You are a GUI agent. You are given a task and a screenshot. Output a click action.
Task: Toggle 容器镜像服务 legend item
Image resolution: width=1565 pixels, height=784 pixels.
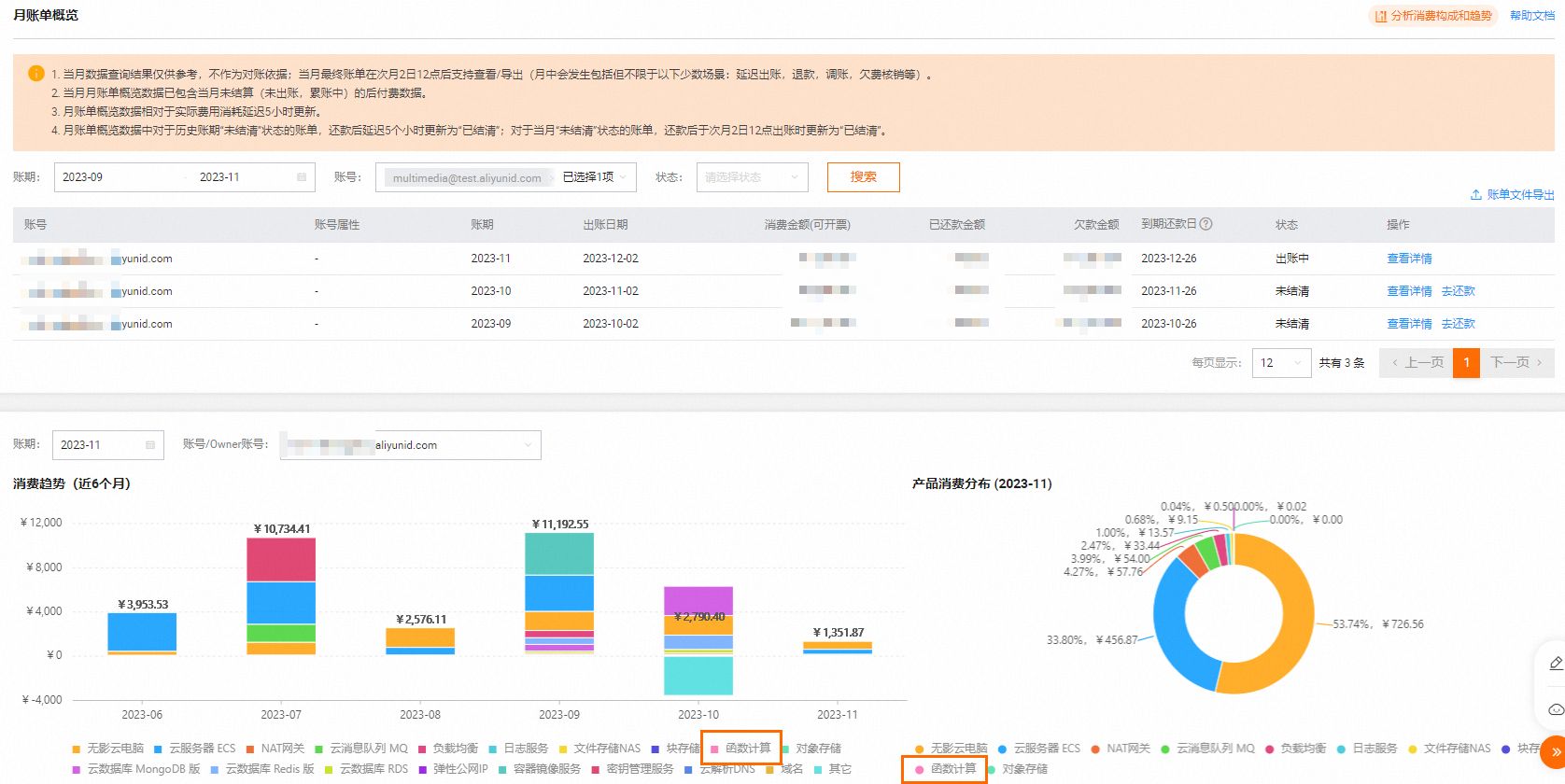click(x=540, y=769)
